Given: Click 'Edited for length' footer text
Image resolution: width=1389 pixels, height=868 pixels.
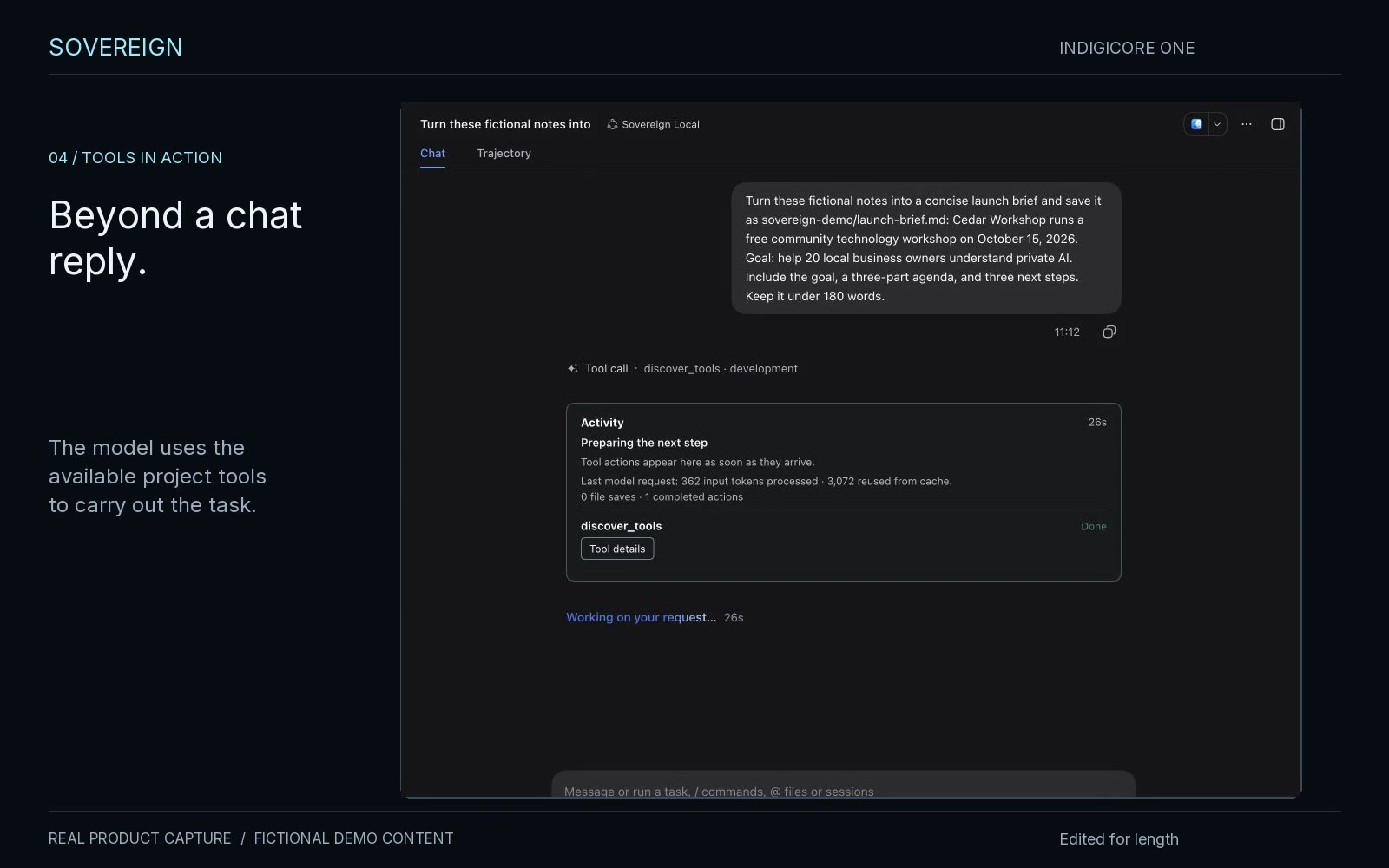Looking at the screenshot, I should tap(1119, 839).
